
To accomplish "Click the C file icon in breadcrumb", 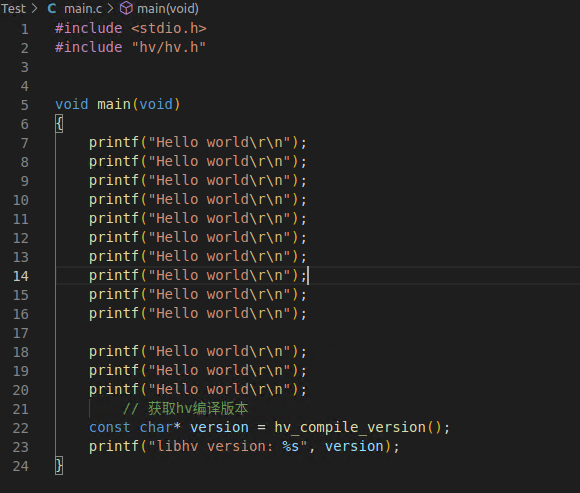I will click(52, 8).
